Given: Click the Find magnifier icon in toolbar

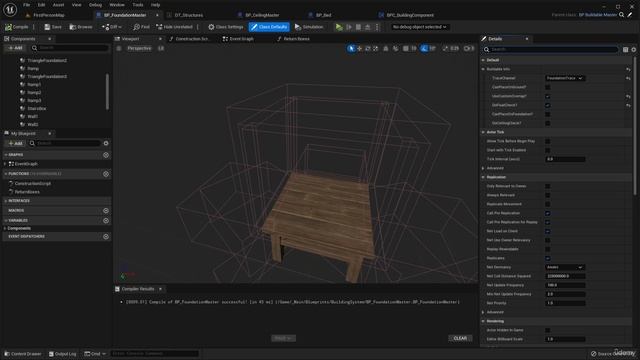Looking at the screenshot, I should [136, 27].
